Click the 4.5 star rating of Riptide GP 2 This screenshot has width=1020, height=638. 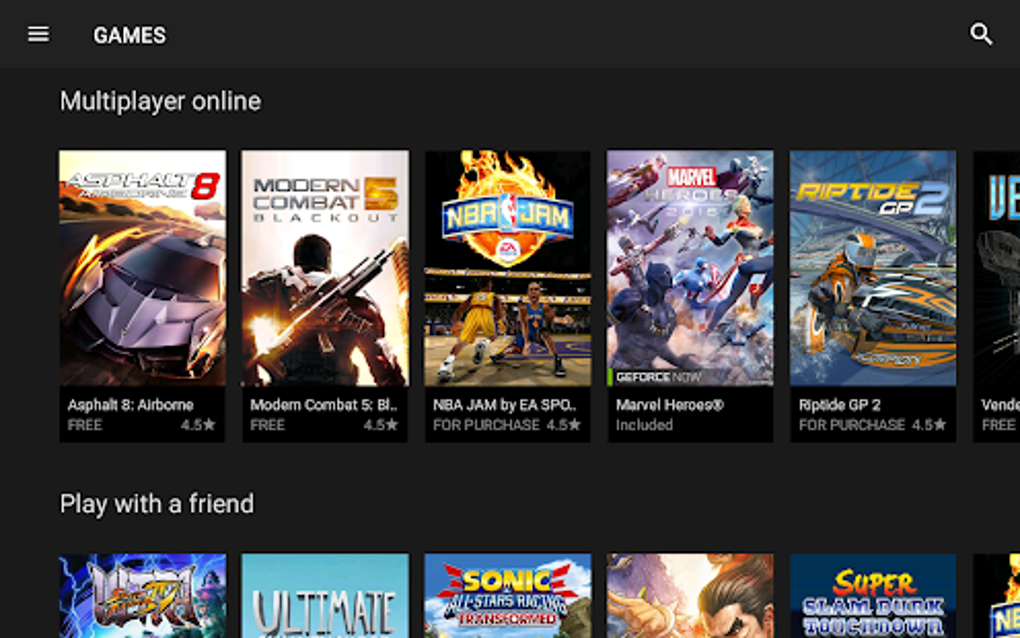(928, 425)
